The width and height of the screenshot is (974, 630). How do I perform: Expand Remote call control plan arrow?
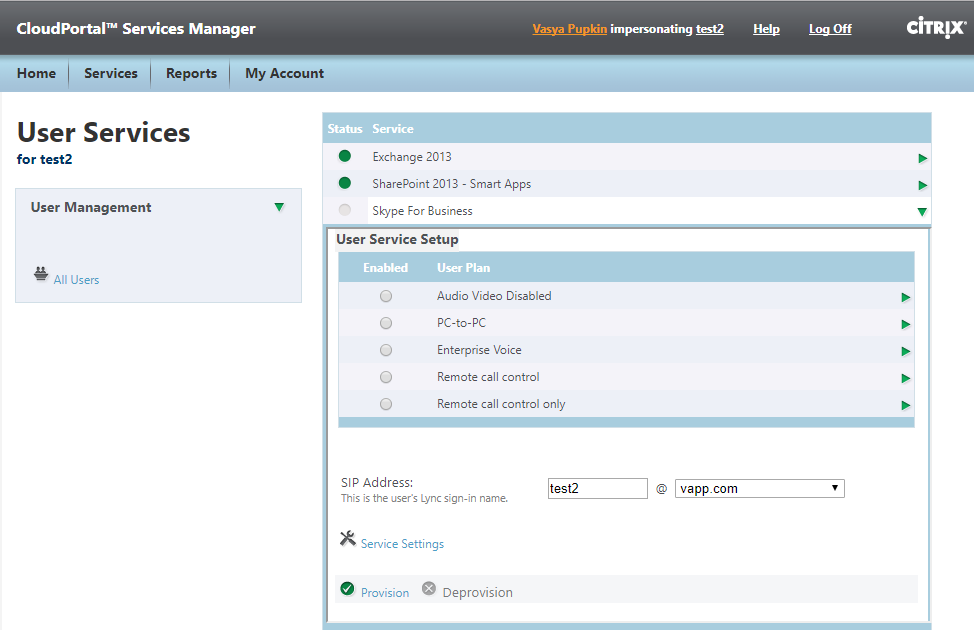coord(906,378)
